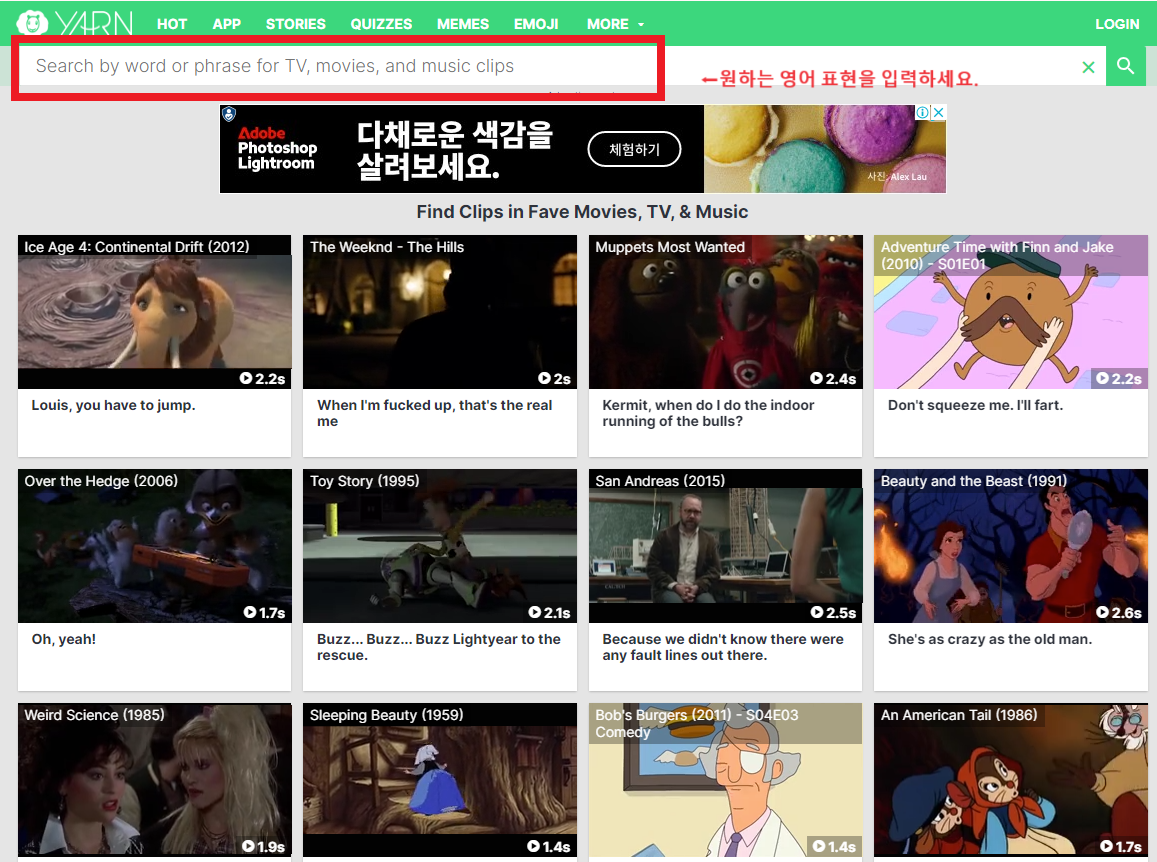Open the Weird Science (1985) thumbnail
Image resolution: width=1157 pixels, height=862 pixels.
(154, 779)
